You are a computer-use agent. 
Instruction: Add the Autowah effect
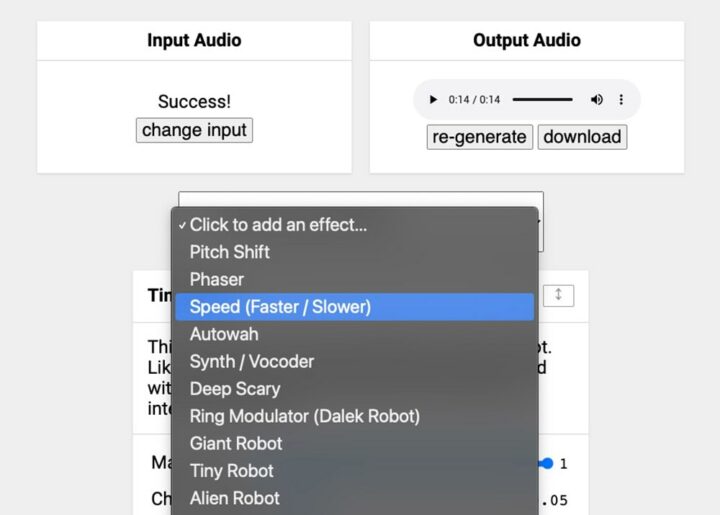(x=224, y=334)
